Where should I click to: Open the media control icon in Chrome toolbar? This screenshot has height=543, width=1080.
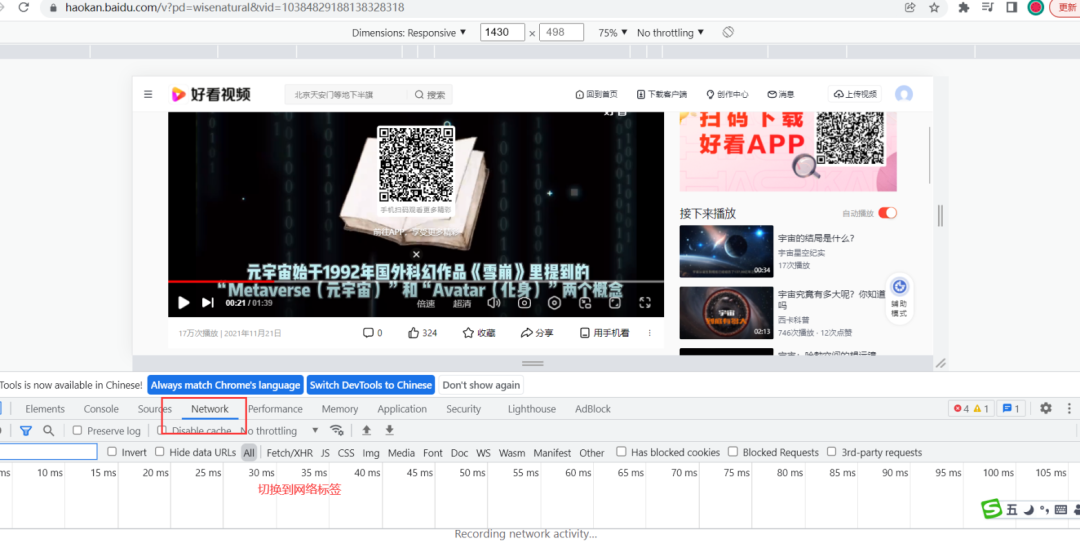coord(988,8)
